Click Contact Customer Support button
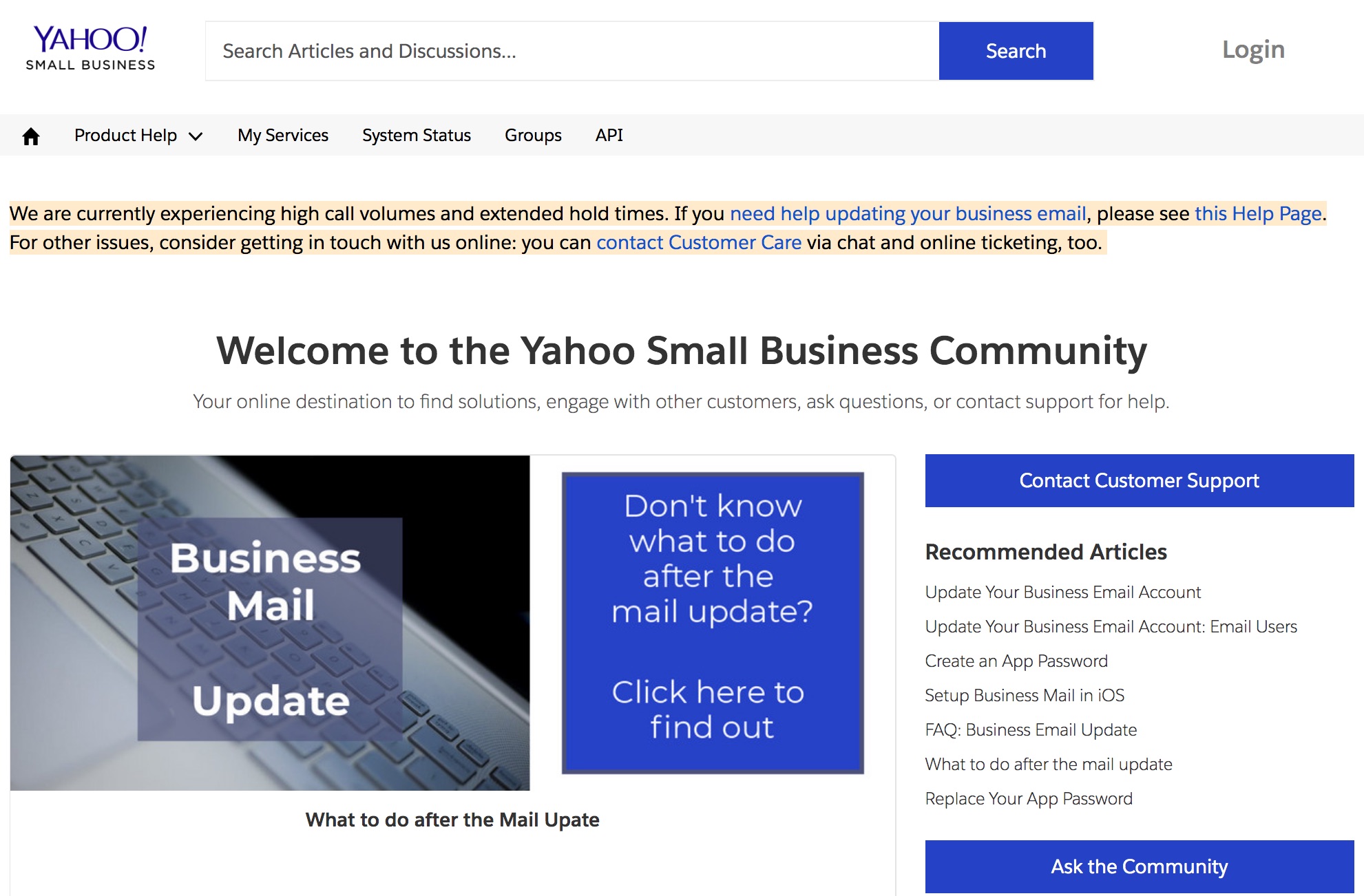The image size is (1364, 896). 1139,480
